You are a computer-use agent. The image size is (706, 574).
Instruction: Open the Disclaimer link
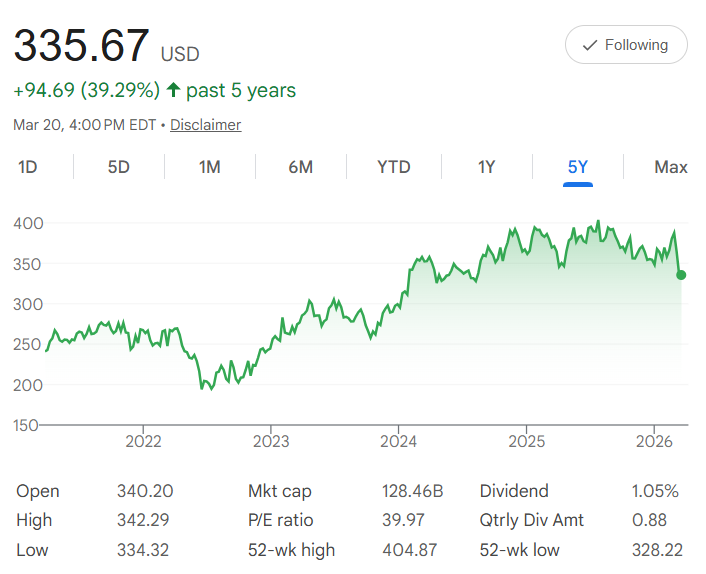click(205, 125)
